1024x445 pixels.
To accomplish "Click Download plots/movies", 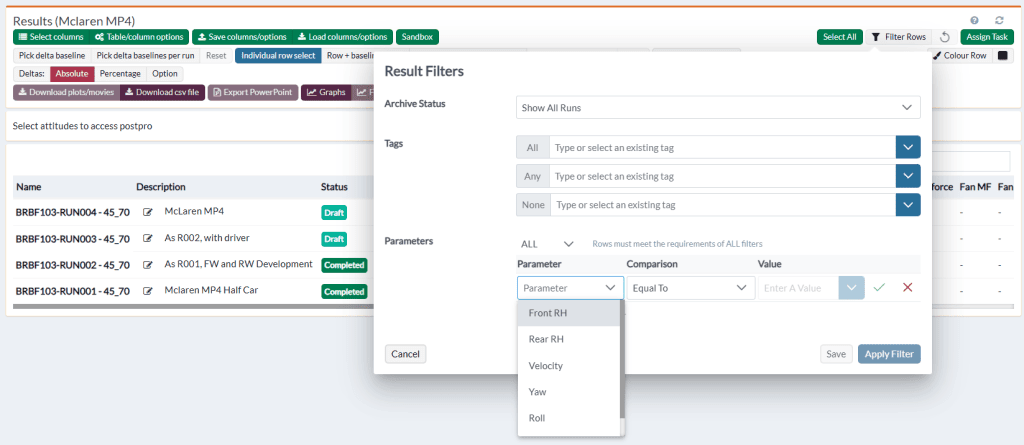I will (x=67, y=92).
